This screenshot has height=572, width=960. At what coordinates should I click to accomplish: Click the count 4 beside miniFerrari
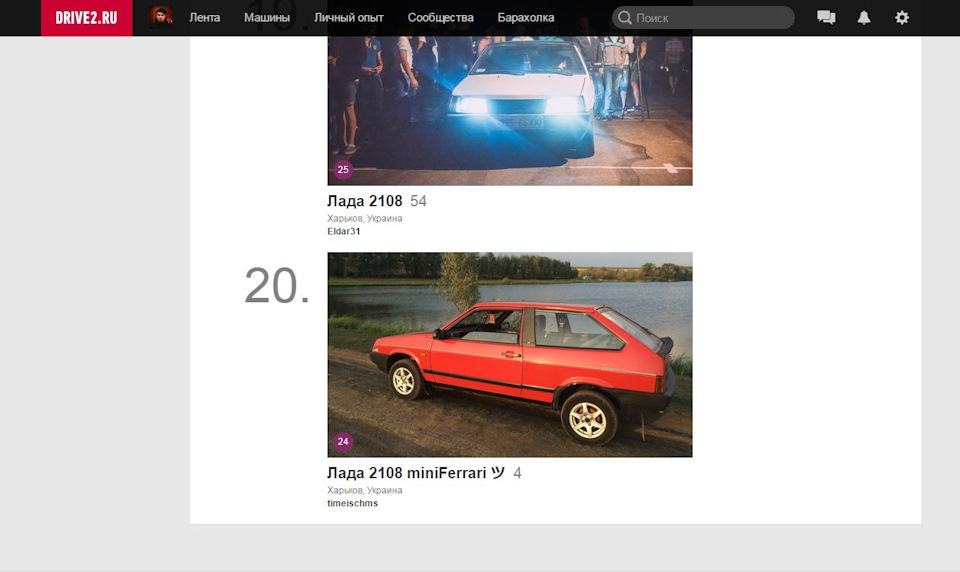point(517,473)
